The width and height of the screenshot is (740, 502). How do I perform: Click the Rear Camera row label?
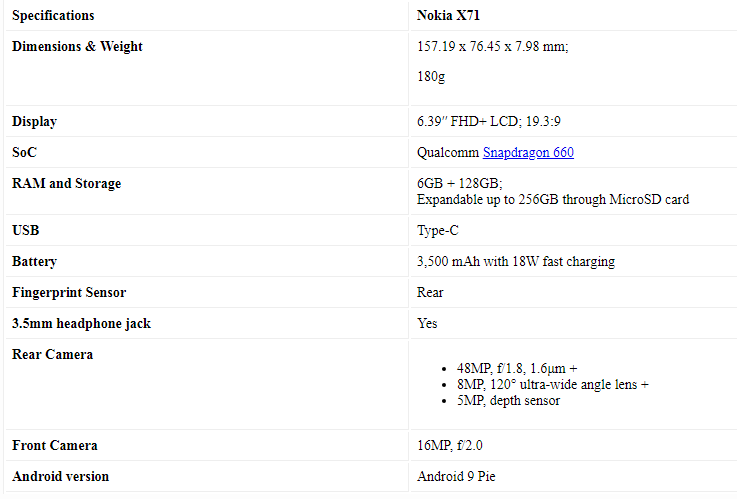pyautogui.click(x=52, y=355)
